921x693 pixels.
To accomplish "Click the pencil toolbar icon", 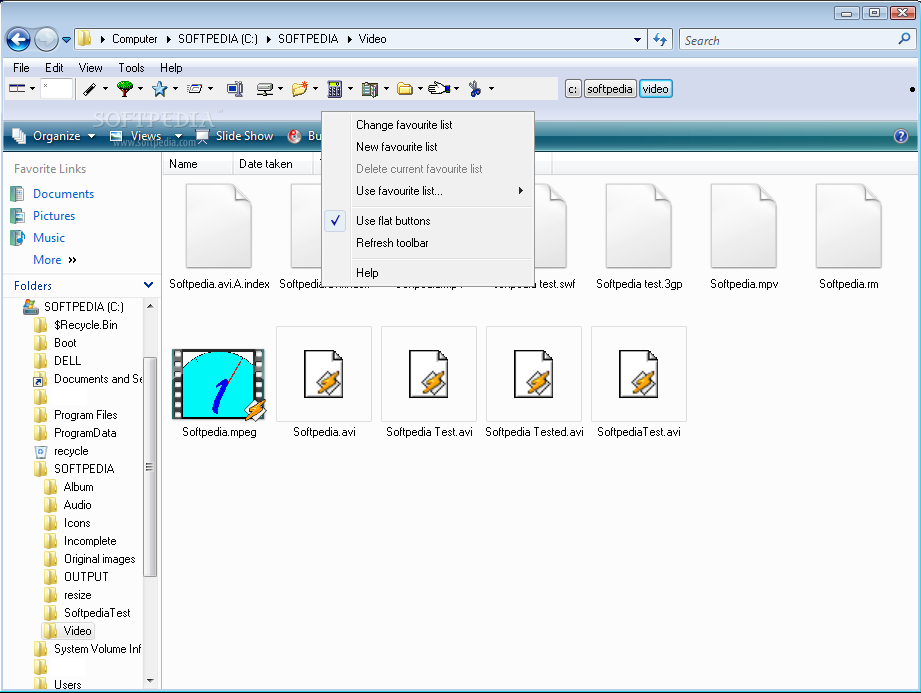I will coord(89,89).
